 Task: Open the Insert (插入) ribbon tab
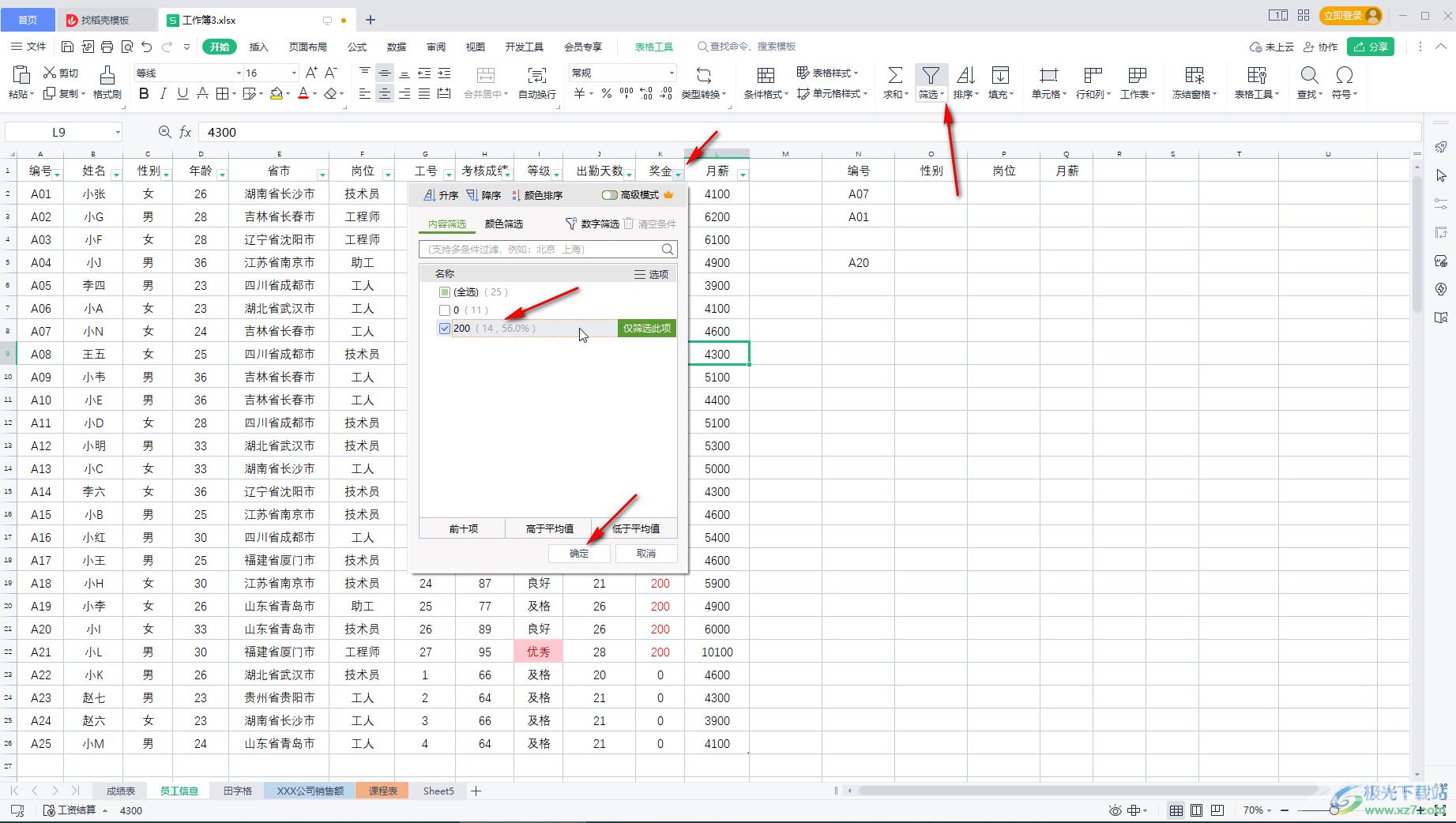click(259, 47)
